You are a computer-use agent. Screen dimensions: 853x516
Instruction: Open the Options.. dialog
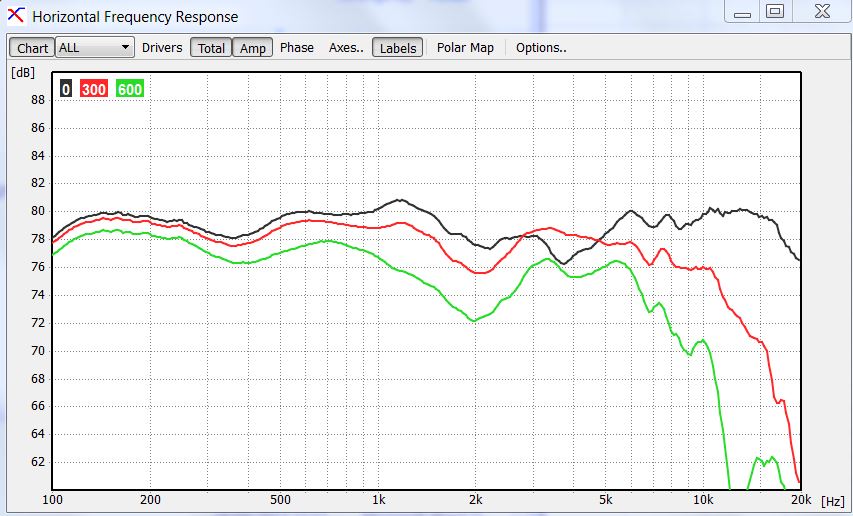click(541, 48)
